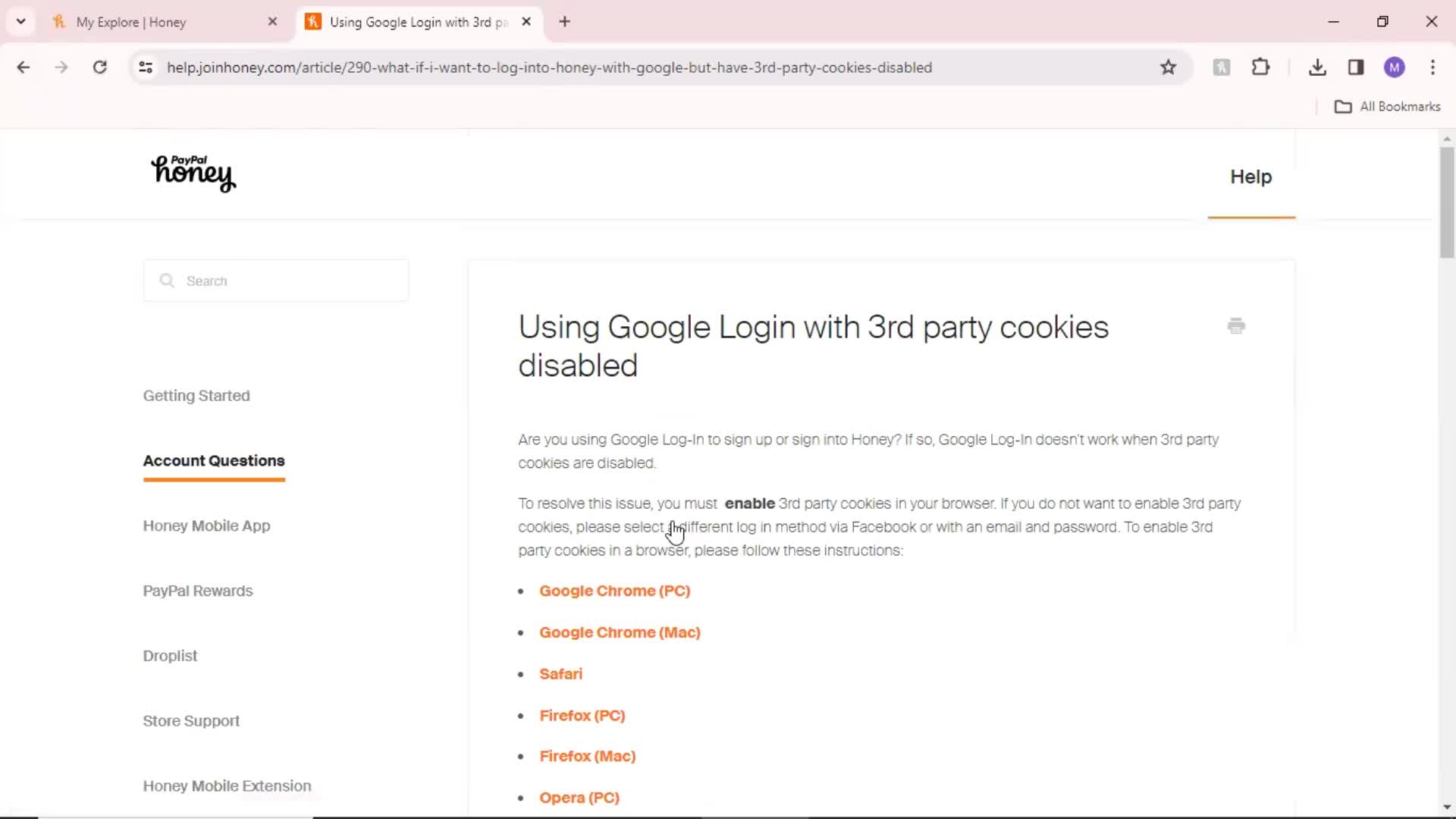Minimize the browser window
This screenshot has height=819, width=1456.
click(x=1333, y=22)
